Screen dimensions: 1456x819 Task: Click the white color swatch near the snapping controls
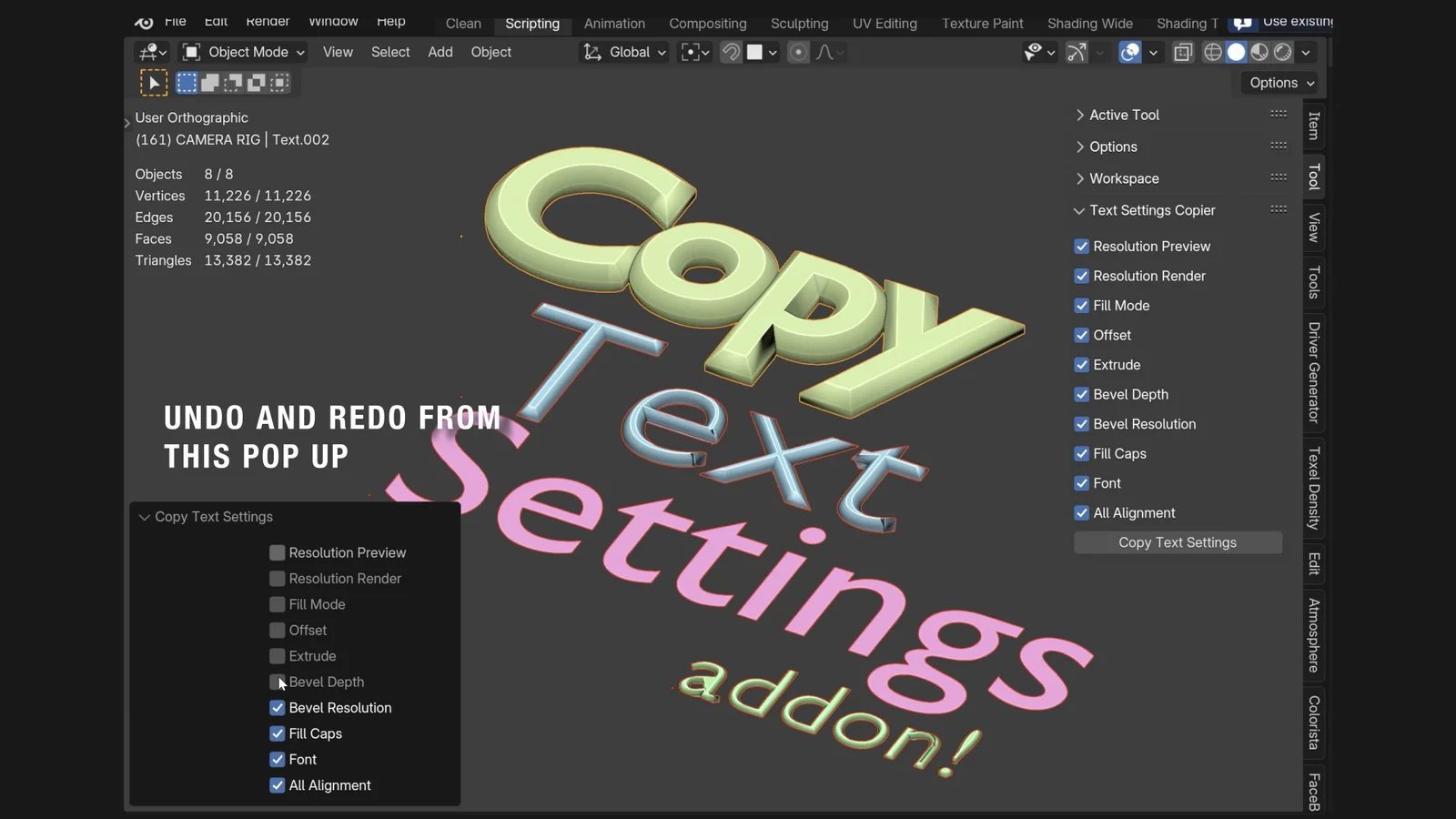click(756, 52)
